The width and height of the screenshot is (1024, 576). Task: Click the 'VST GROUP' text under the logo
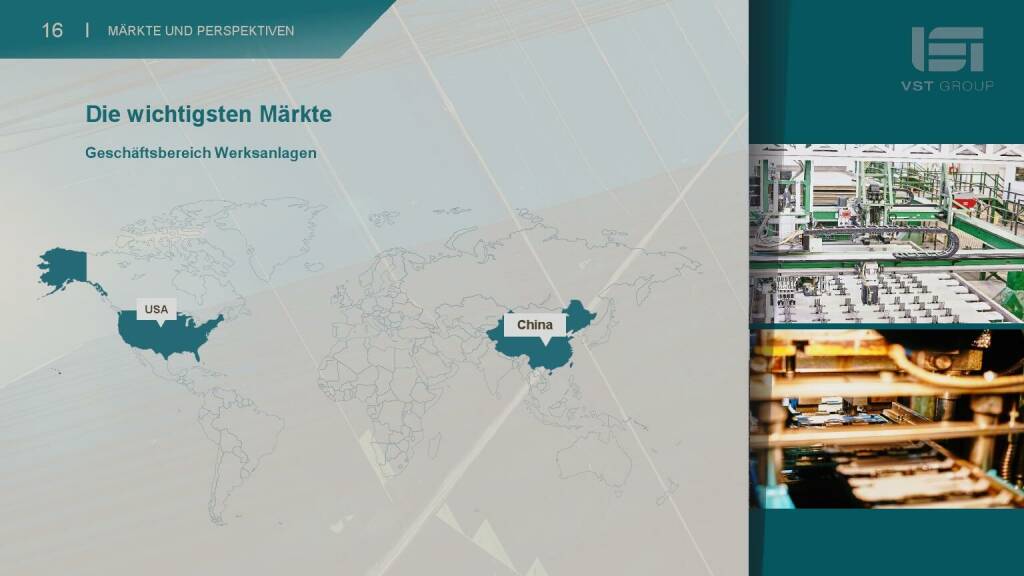(946, 86)
